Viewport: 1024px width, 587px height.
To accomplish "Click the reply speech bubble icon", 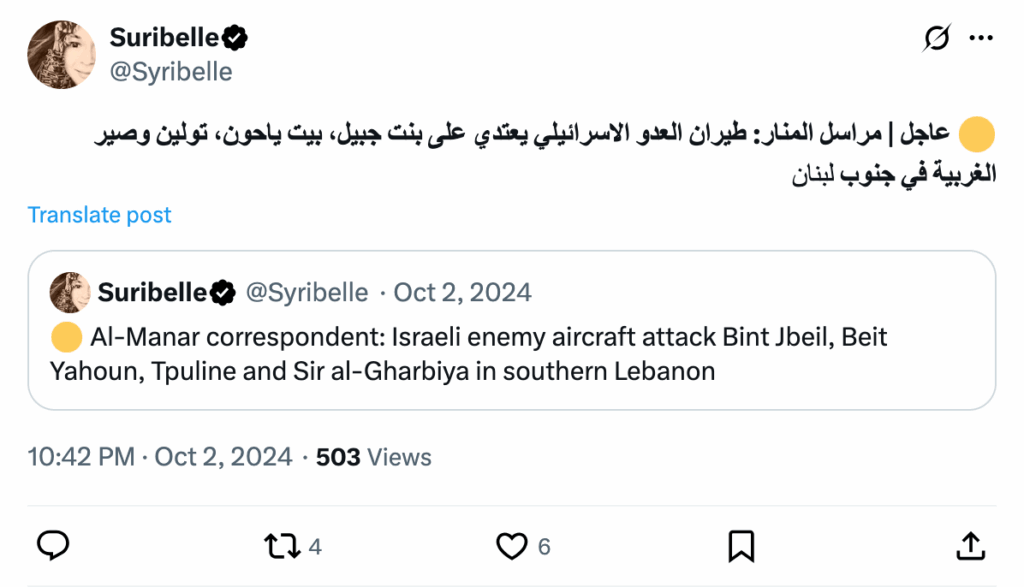I will click(53, 545).
